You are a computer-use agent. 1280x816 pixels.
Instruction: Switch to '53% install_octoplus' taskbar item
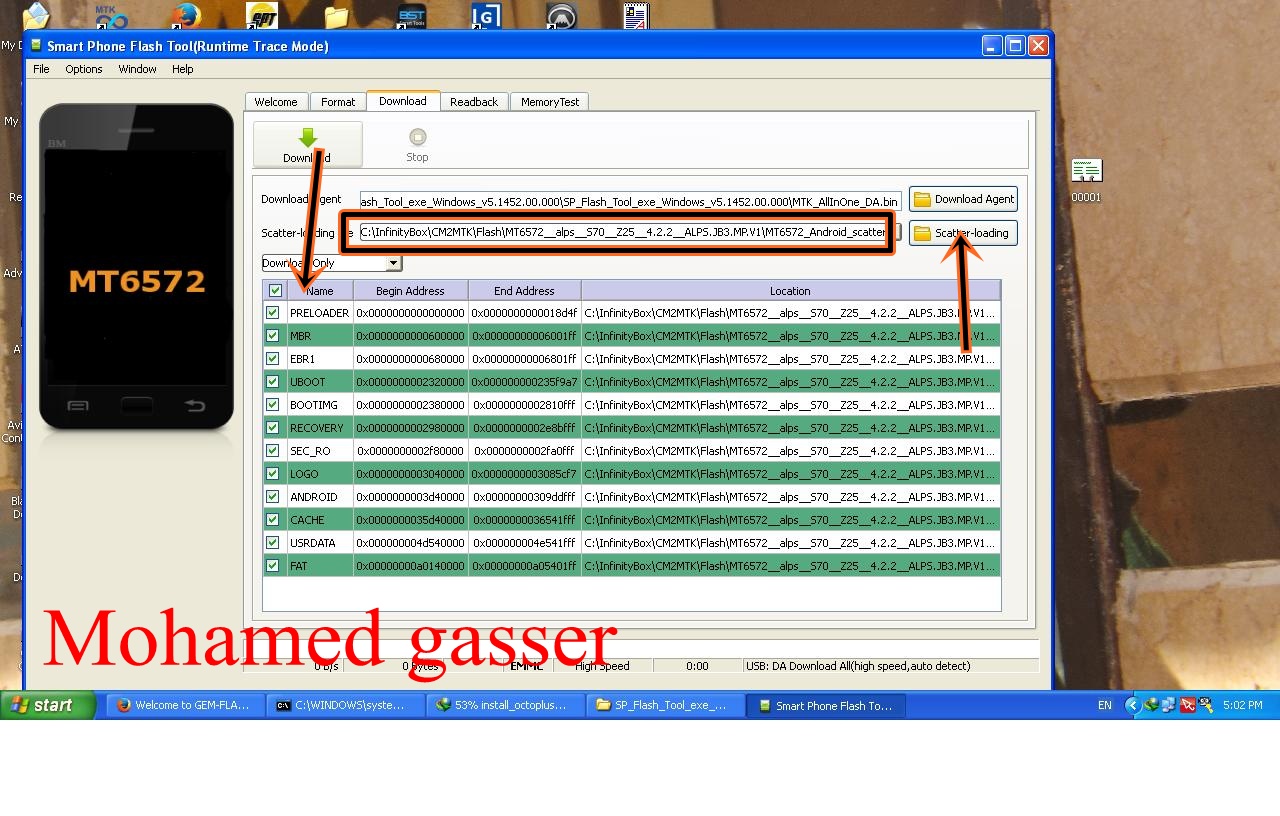coord(506,705)
